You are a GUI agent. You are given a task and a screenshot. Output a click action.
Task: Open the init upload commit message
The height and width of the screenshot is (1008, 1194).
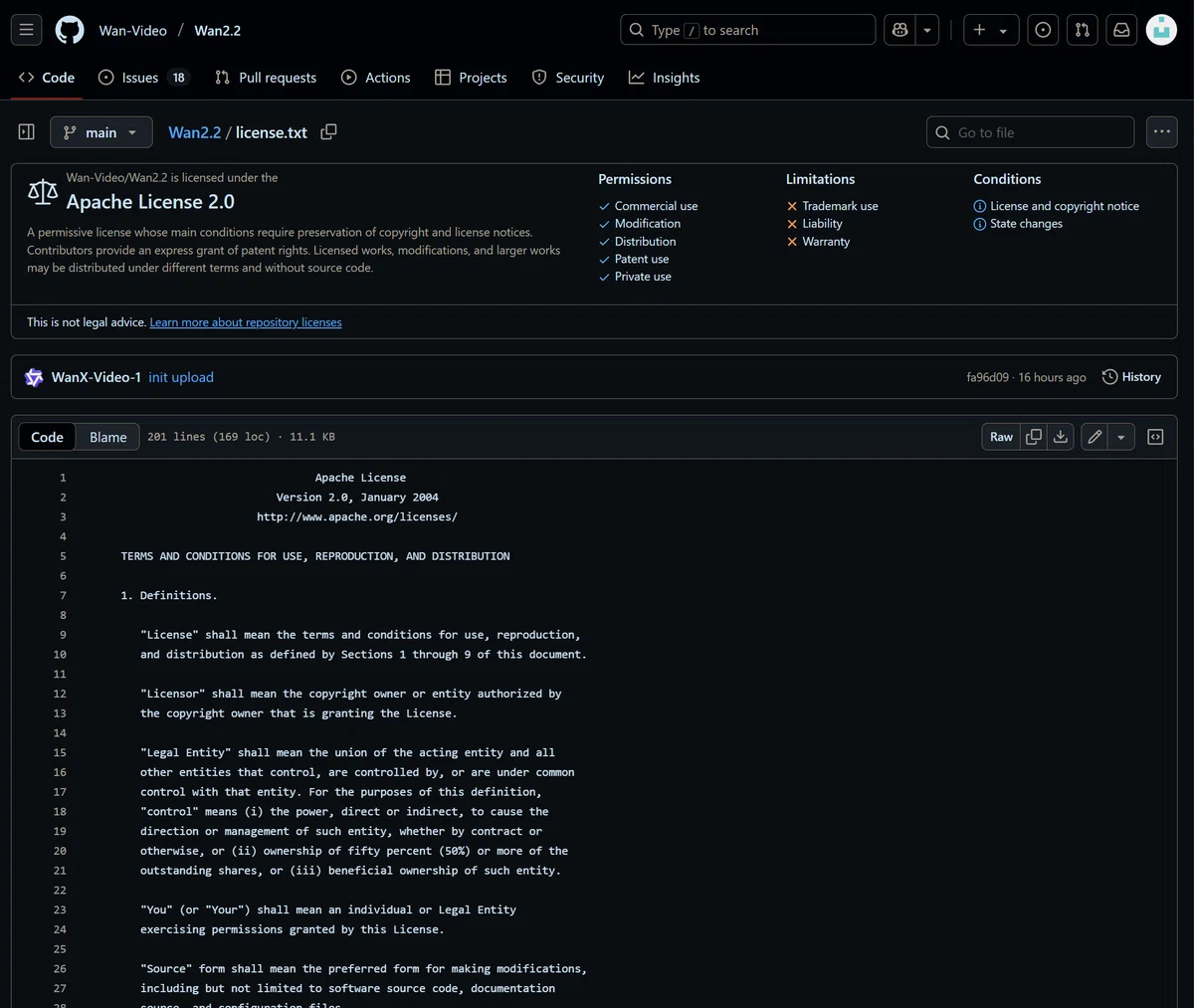pos(181,377)
